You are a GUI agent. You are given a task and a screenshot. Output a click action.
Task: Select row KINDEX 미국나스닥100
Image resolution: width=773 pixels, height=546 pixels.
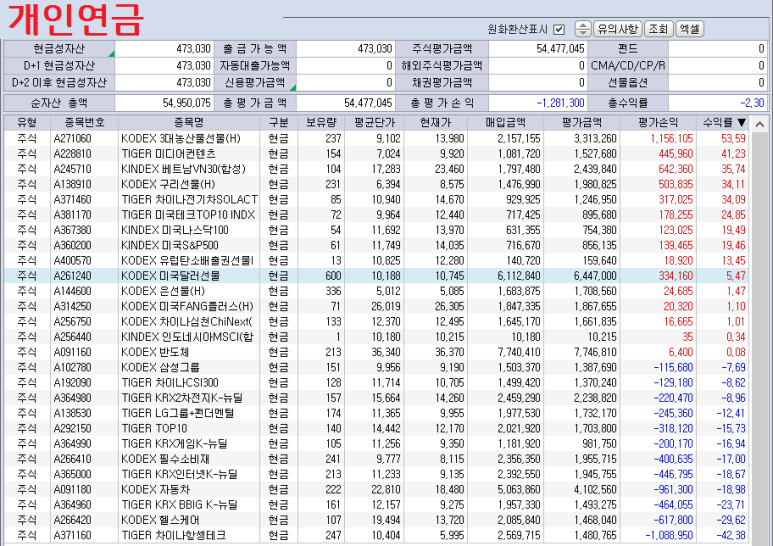click(377, 230)
